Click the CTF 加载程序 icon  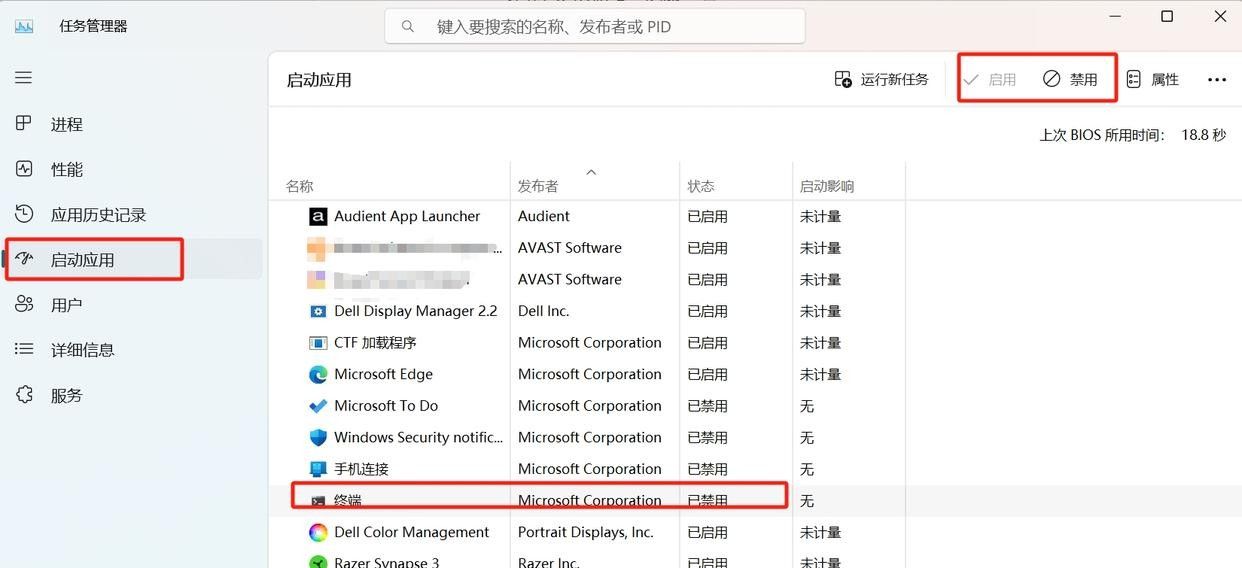tap(318, 343)
